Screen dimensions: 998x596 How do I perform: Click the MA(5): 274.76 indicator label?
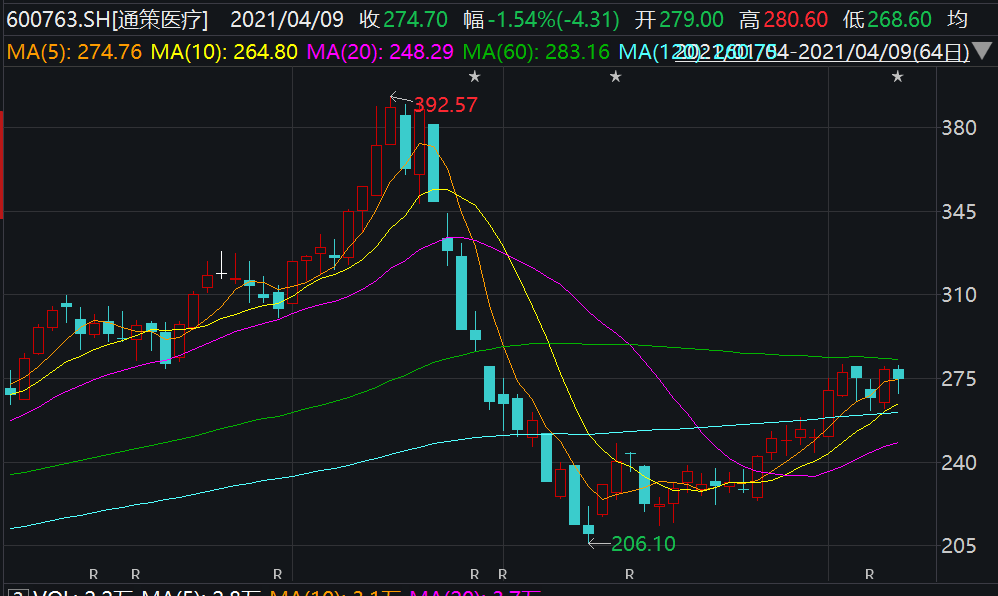coord(74,52)
